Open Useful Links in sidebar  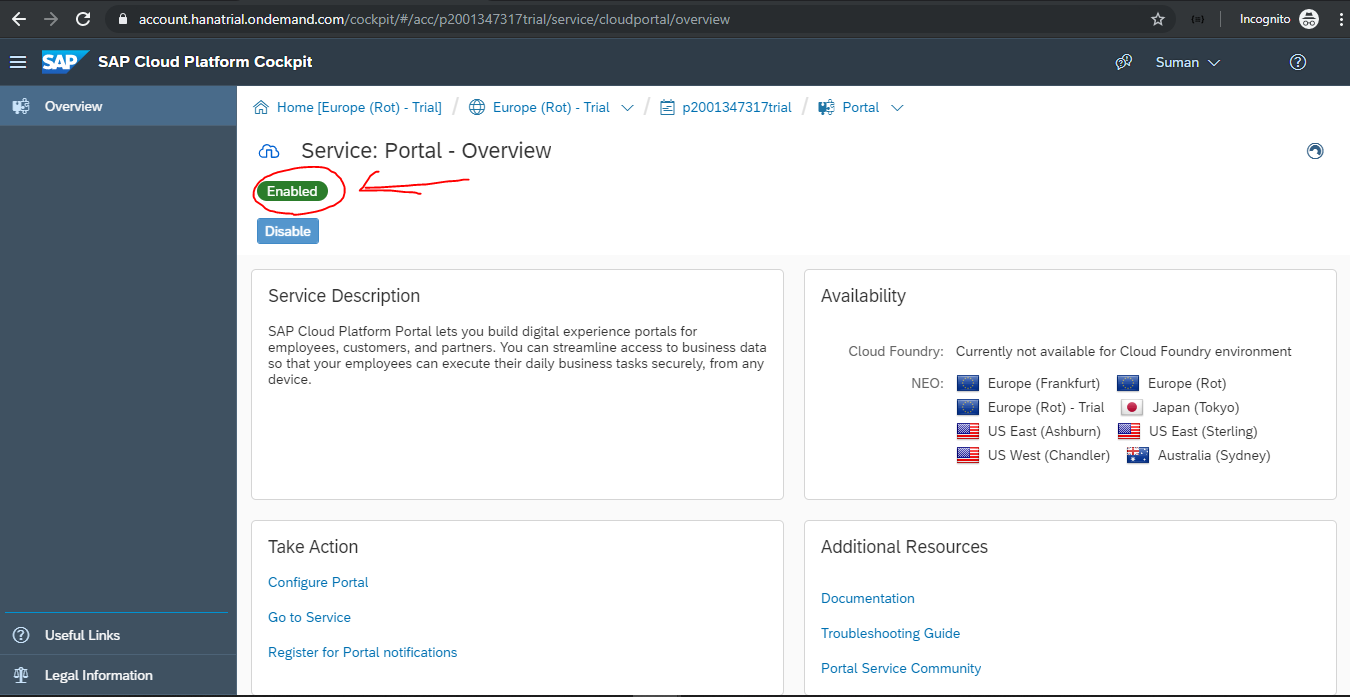tap(118, 635)
